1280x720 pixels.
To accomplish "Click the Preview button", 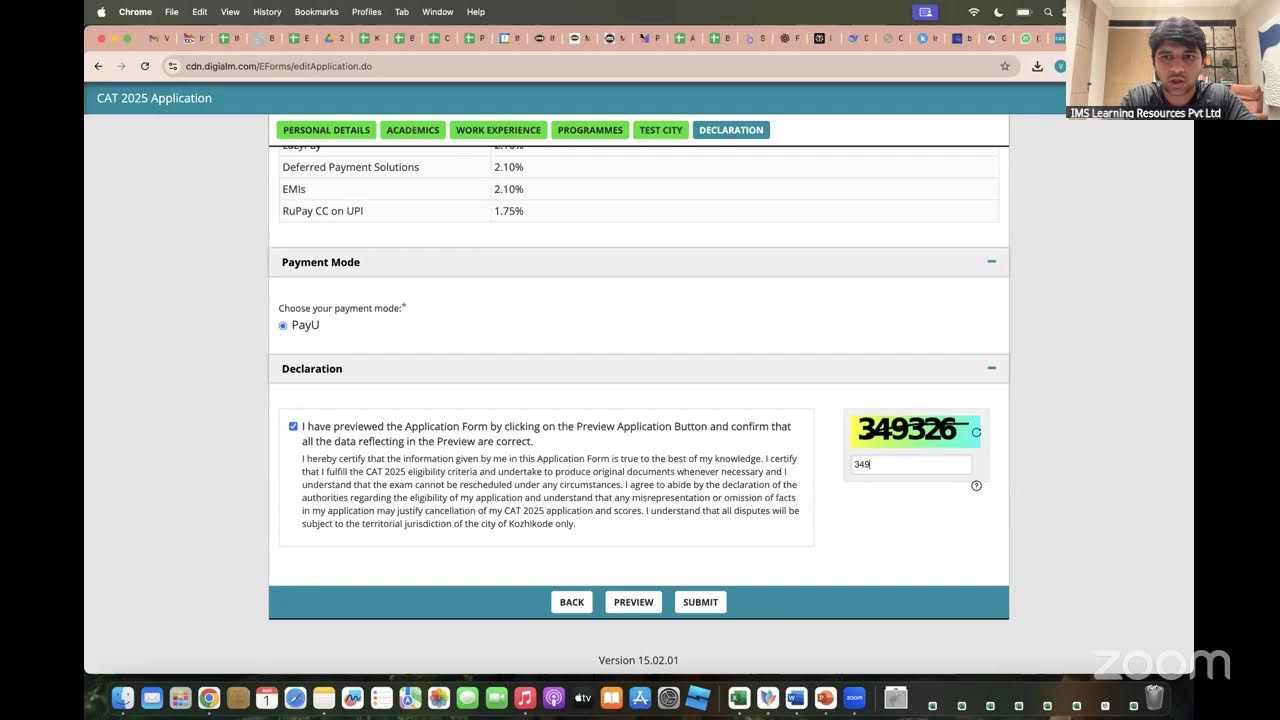I will pos(634,602).
